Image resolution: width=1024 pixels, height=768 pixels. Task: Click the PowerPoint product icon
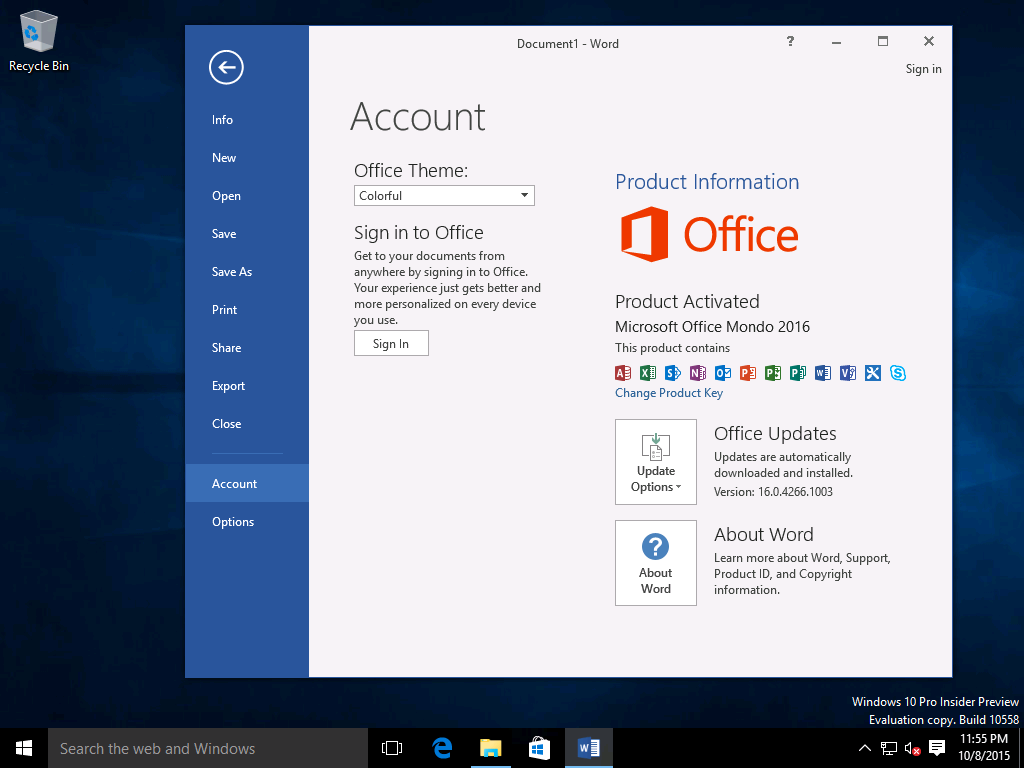[x=748, y=373]
